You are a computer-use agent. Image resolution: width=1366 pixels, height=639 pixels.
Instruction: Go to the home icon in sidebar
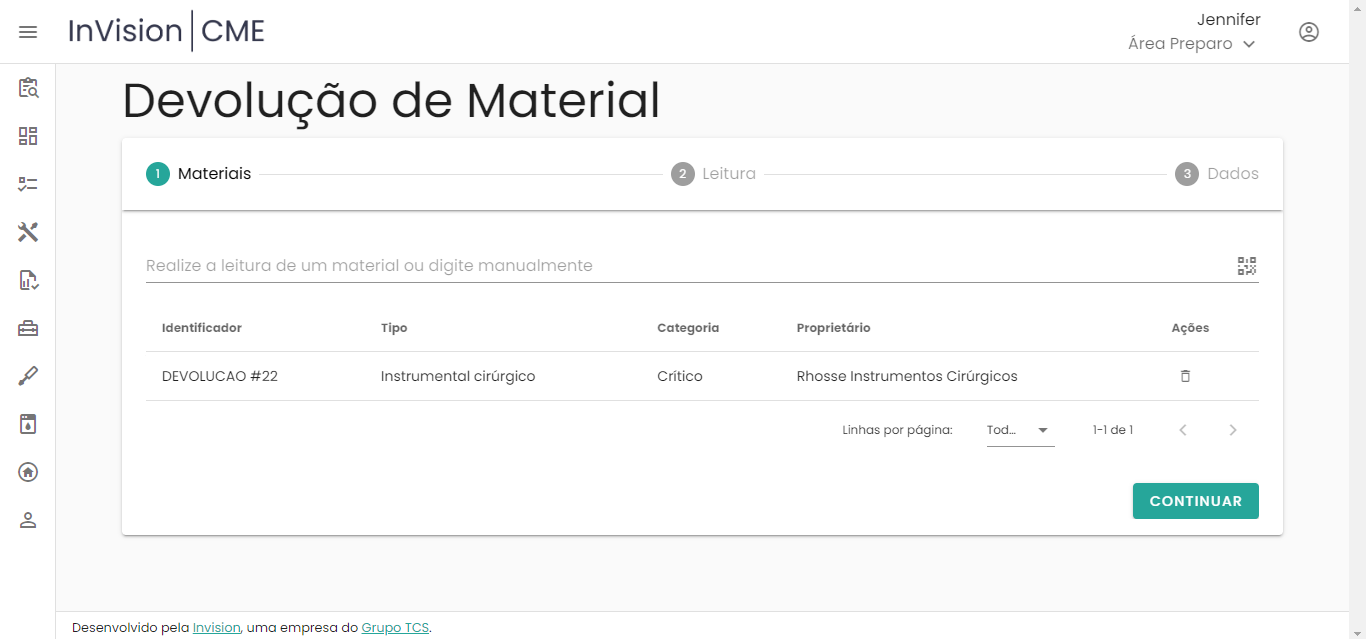click(x=28, y=472)
